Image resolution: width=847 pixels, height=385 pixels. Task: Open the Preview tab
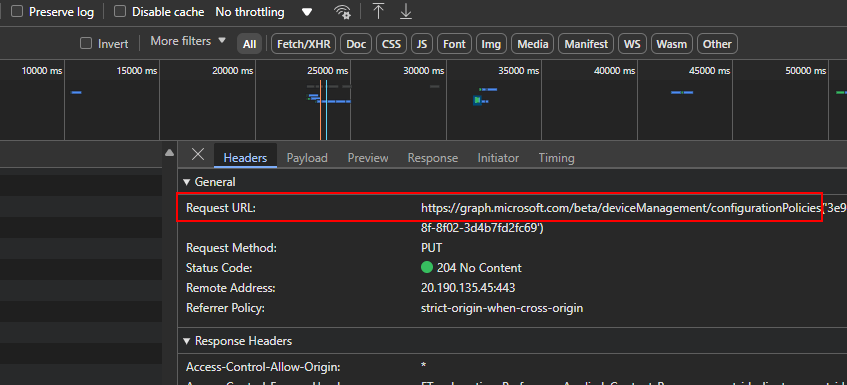pyautogui.click(x=368, y=158)
